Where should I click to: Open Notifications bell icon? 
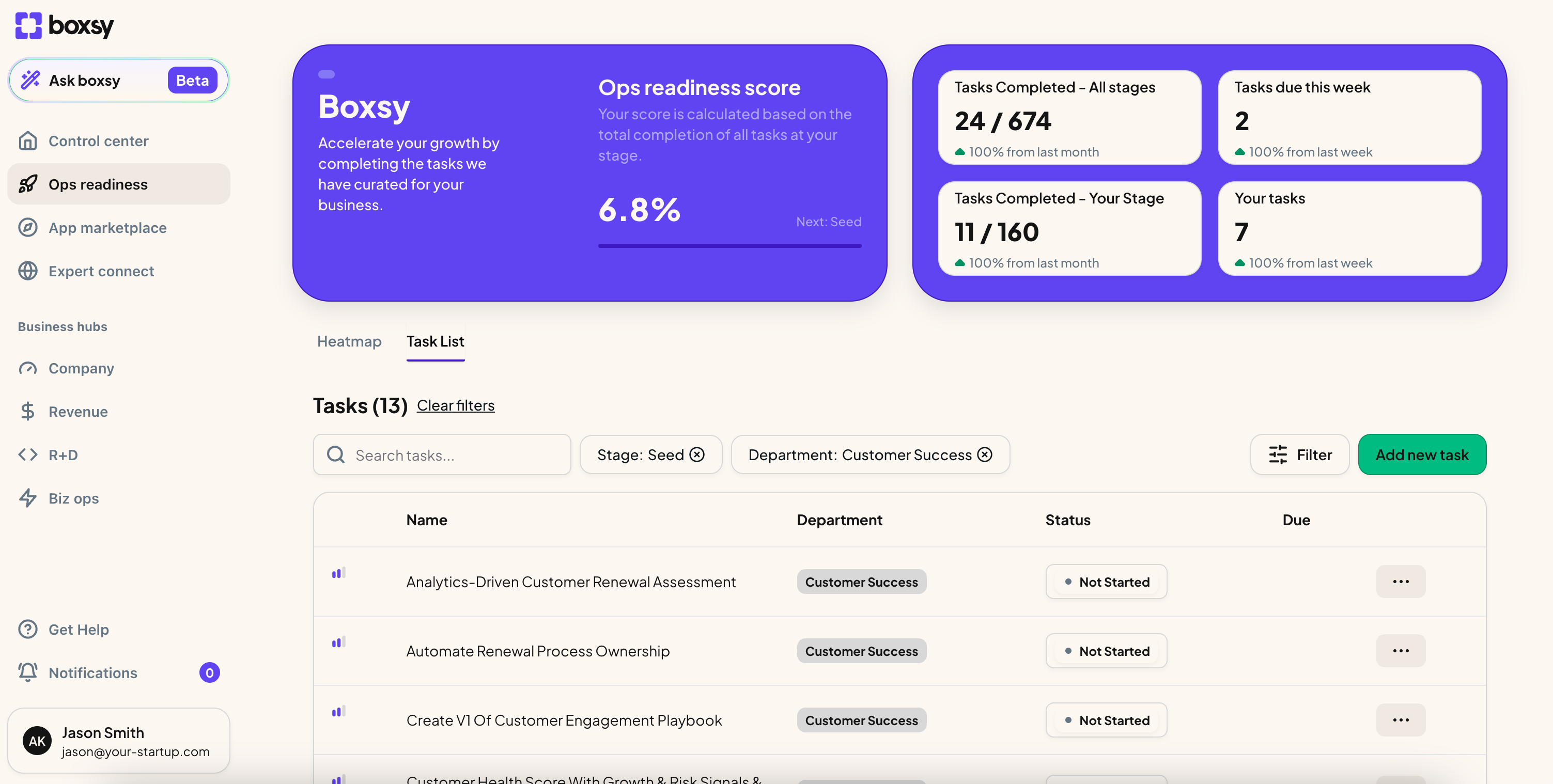(28, 672)
